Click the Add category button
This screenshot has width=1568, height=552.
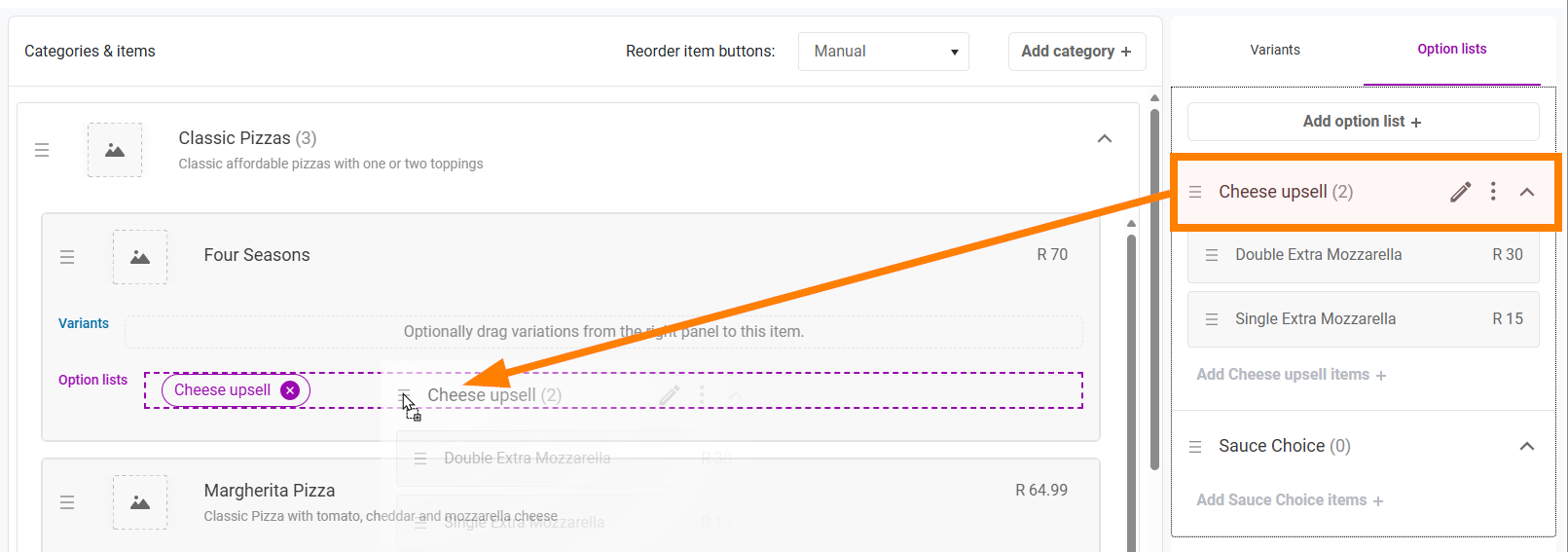(1076, 52)
